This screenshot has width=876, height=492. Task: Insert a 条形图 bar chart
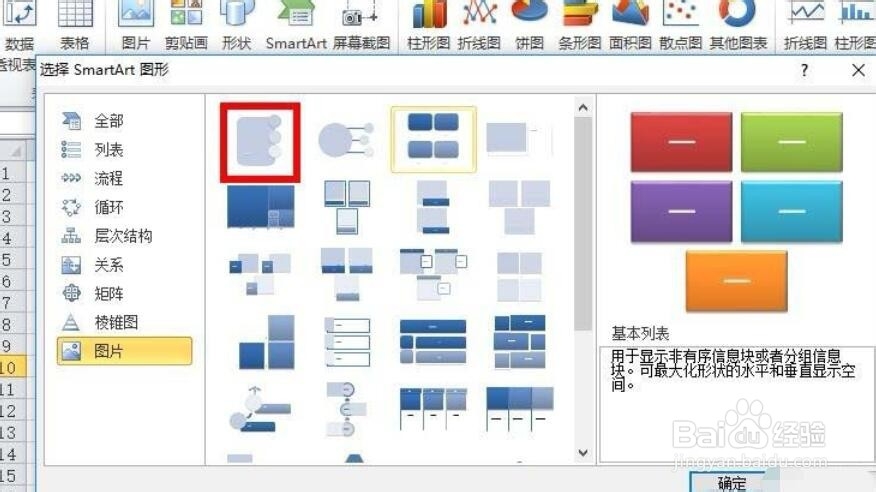[x=579, y=25]
